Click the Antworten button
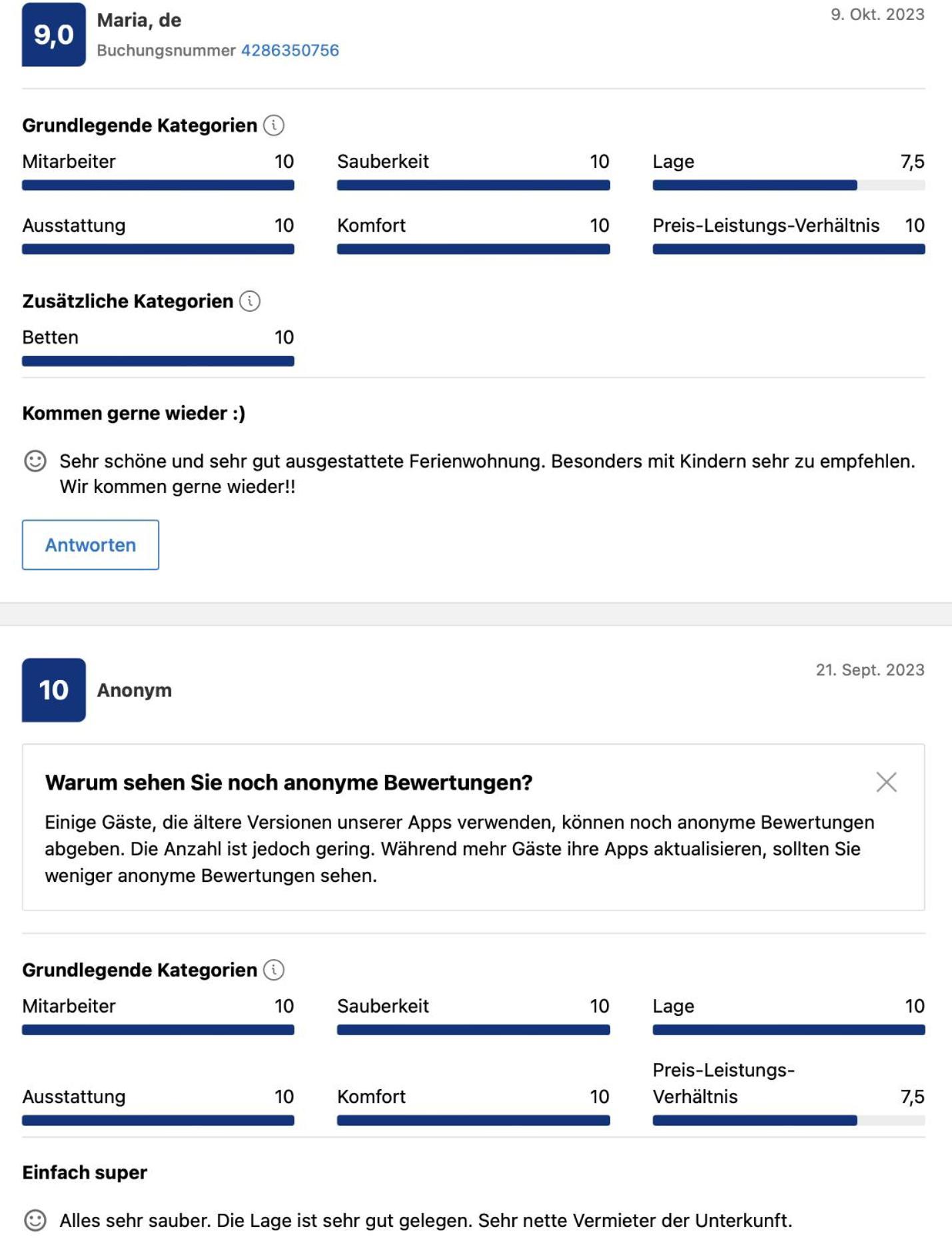Image resolution: width=952 pixels, height=1247 pixels. click(x=91, y=545)
